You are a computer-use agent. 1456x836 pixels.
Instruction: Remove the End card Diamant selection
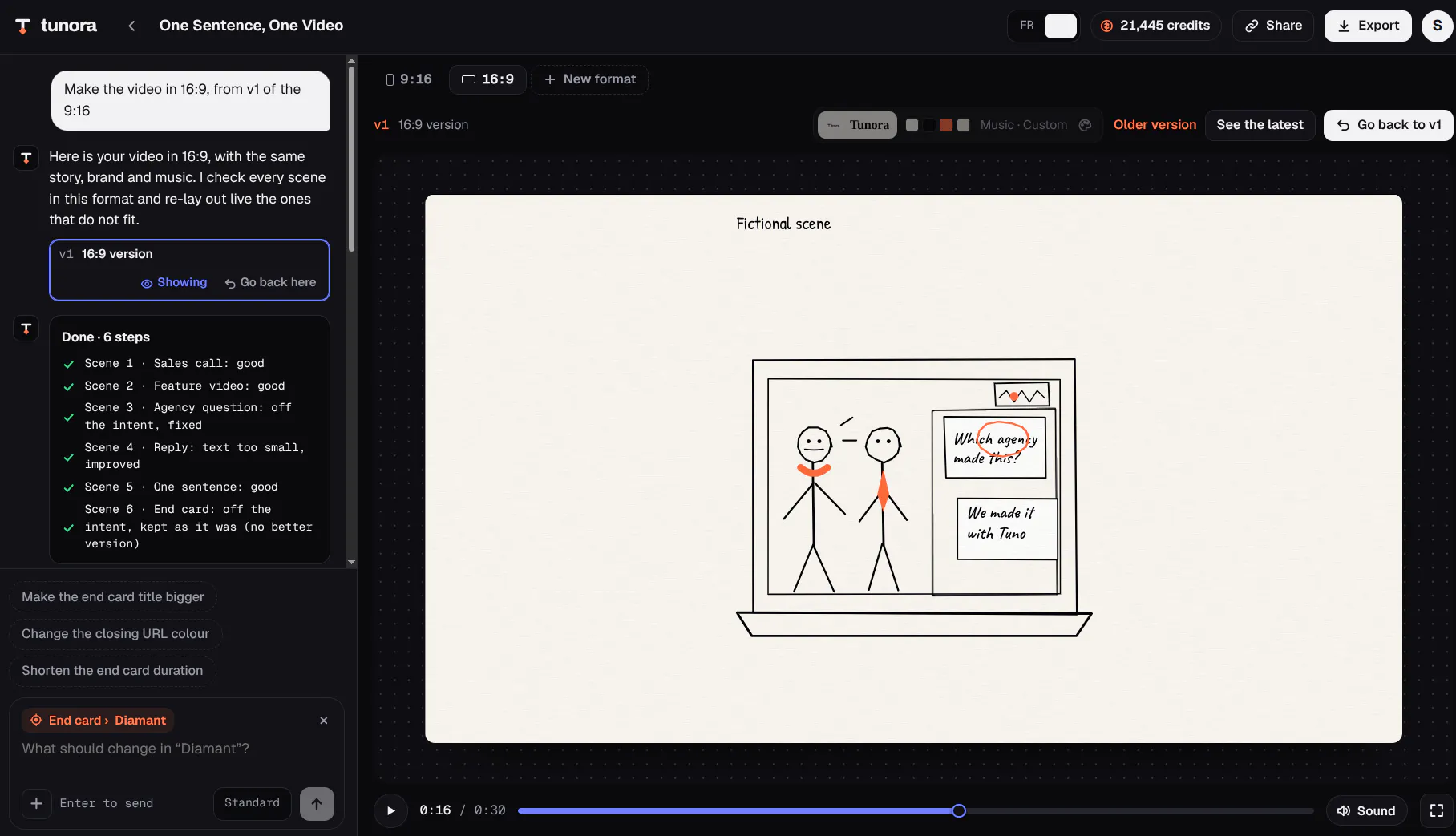click(x=324, y=721)
